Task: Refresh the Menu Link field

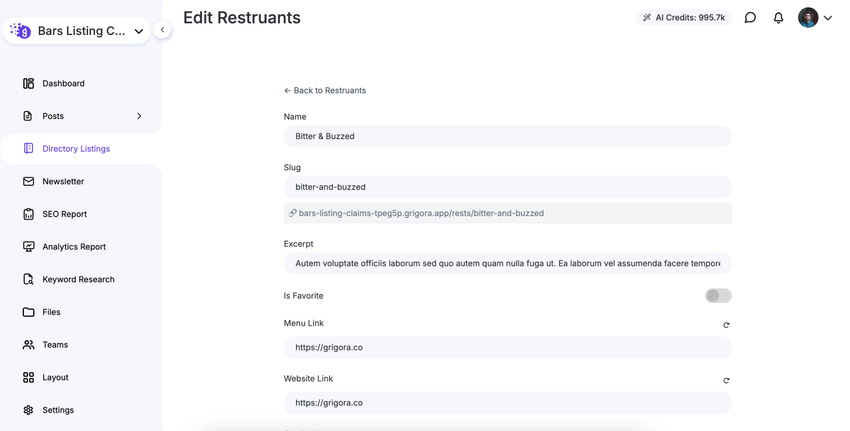Action: click(726, 325)
